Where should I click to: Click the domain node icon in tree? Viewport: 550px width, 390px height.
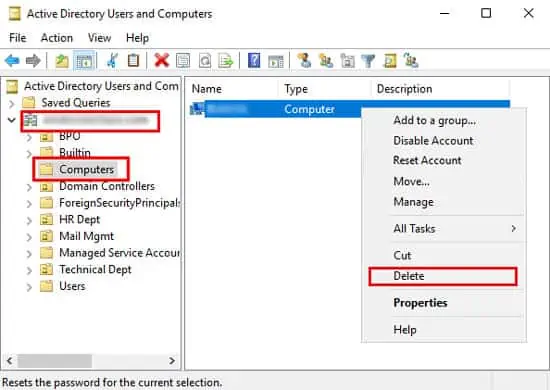click(x=31, y=120)
